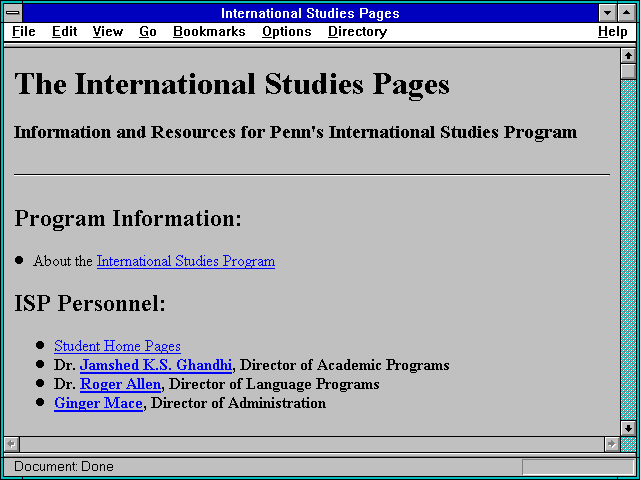Open the window control menu box
640x480 pixels.
[x=13, y=13]
